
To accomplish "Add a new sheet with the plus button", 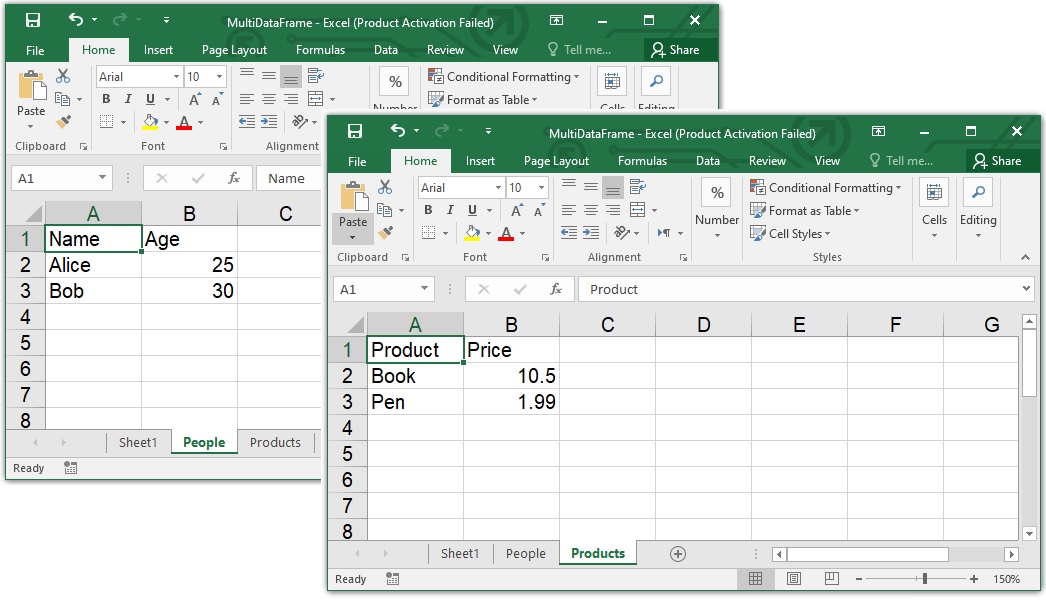I will [678, 553].
